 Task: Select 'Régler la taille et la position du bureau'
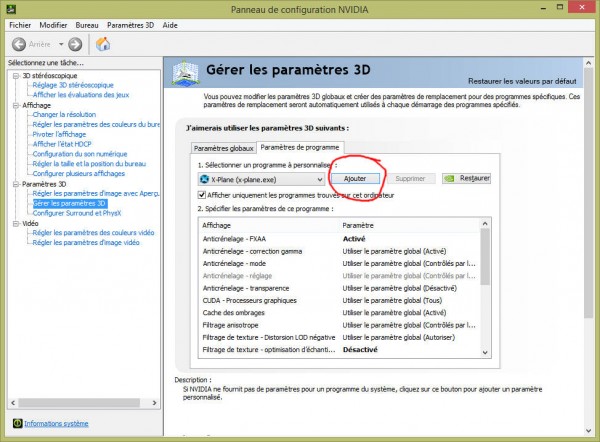(89, 164)
